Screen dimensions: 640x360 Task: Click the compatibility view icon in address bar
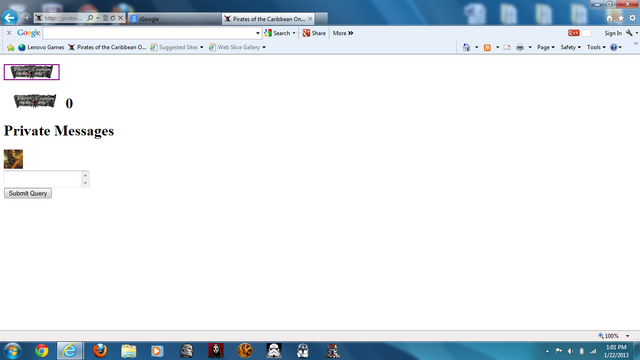tap(105, 18)
